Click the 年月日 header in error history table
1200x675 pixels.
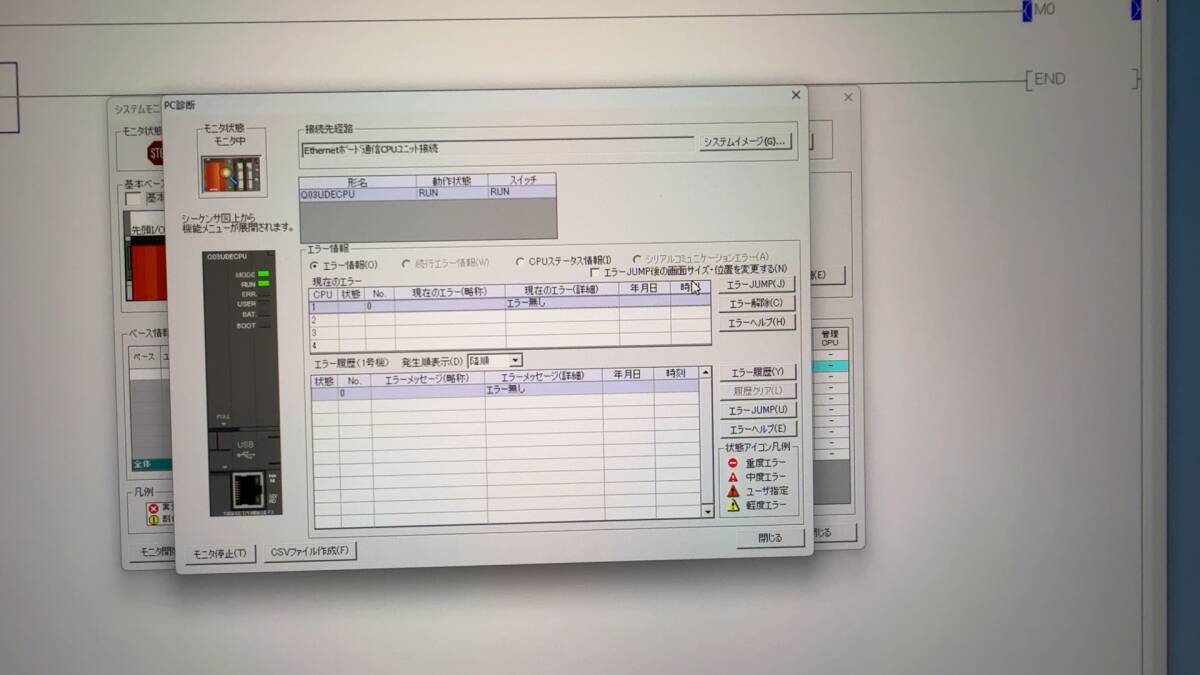coord(627,375)
